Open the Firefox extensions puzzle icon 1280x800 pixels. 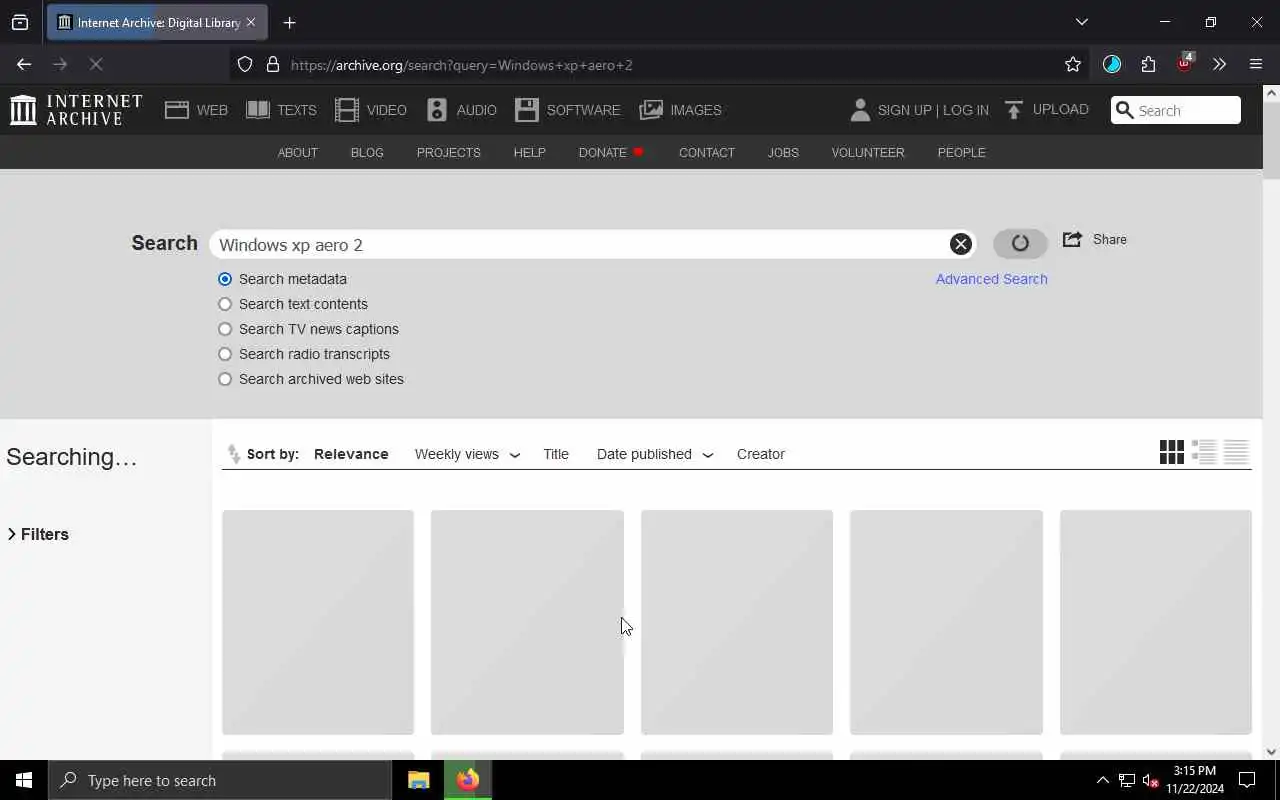[x=1148, y=64]
